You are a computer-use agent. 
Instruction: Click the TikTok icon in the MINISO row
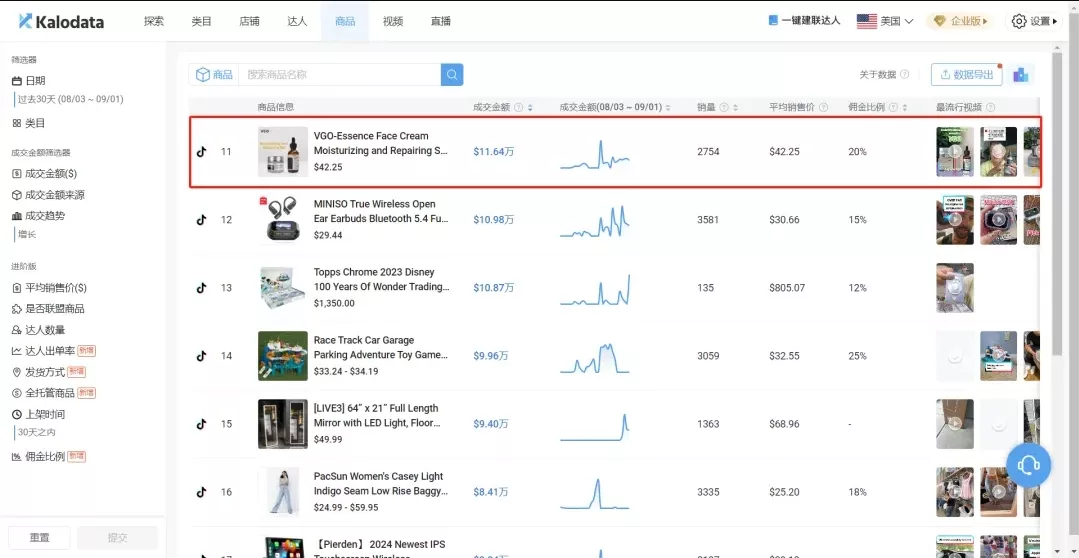tap(201, 219)
